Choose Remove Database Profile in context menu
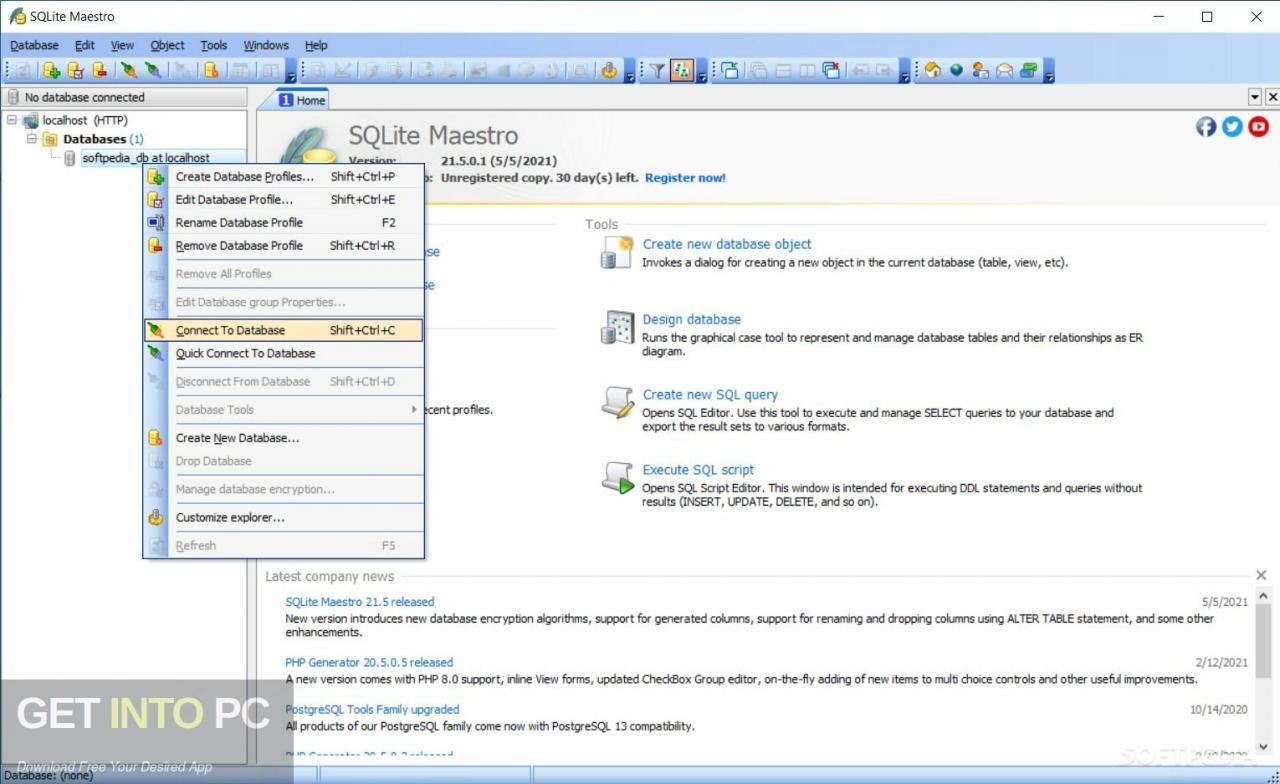 [x=284, y=246]
